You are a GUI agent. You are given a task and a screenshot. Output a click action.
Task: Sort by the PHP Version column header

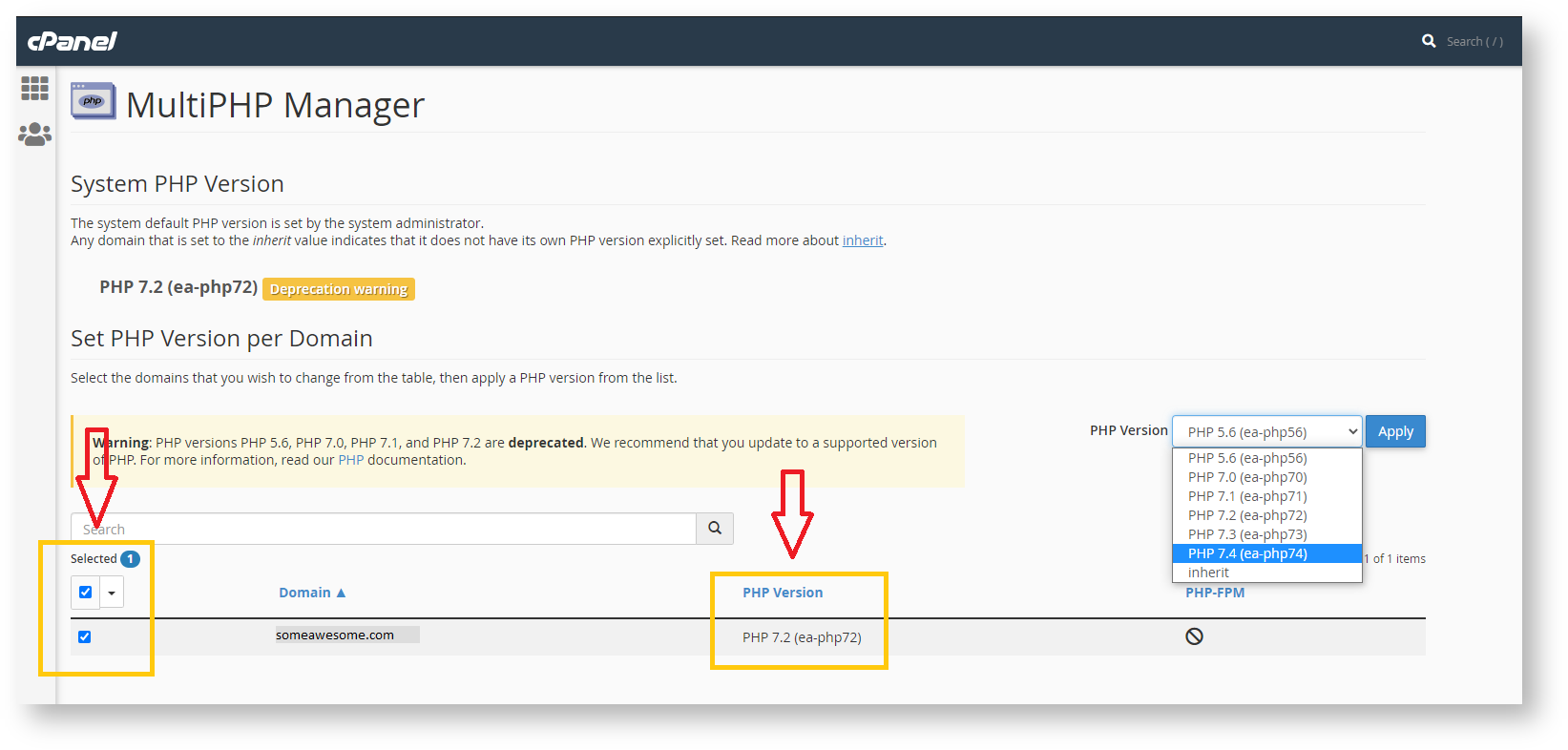783,593
